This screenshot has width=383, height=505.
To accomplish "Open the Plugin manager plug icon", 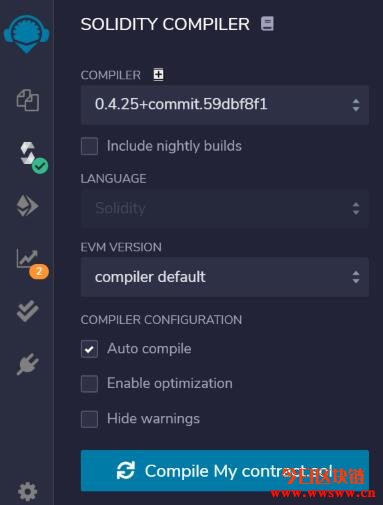I will click(28, 364).
